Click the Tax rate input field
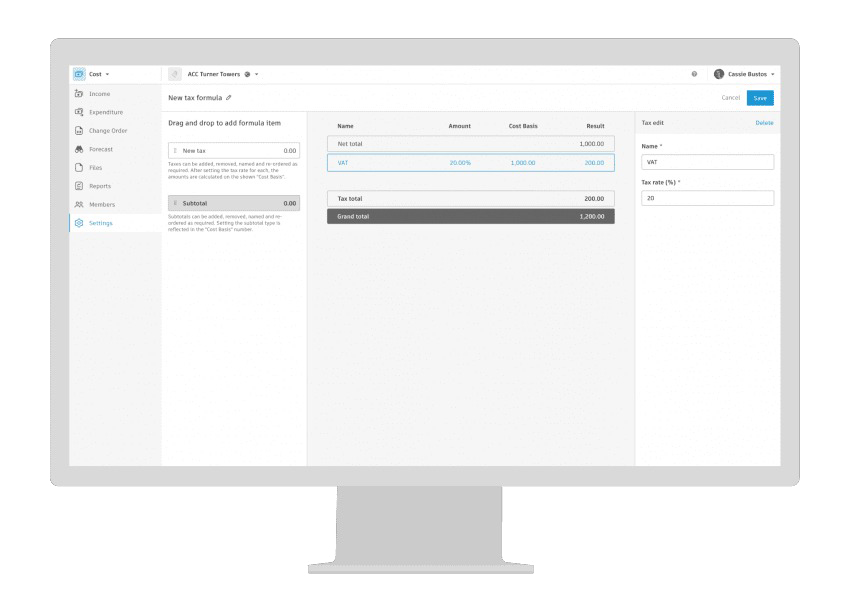This screenshot has height=600, width=855. pos(707,198)
